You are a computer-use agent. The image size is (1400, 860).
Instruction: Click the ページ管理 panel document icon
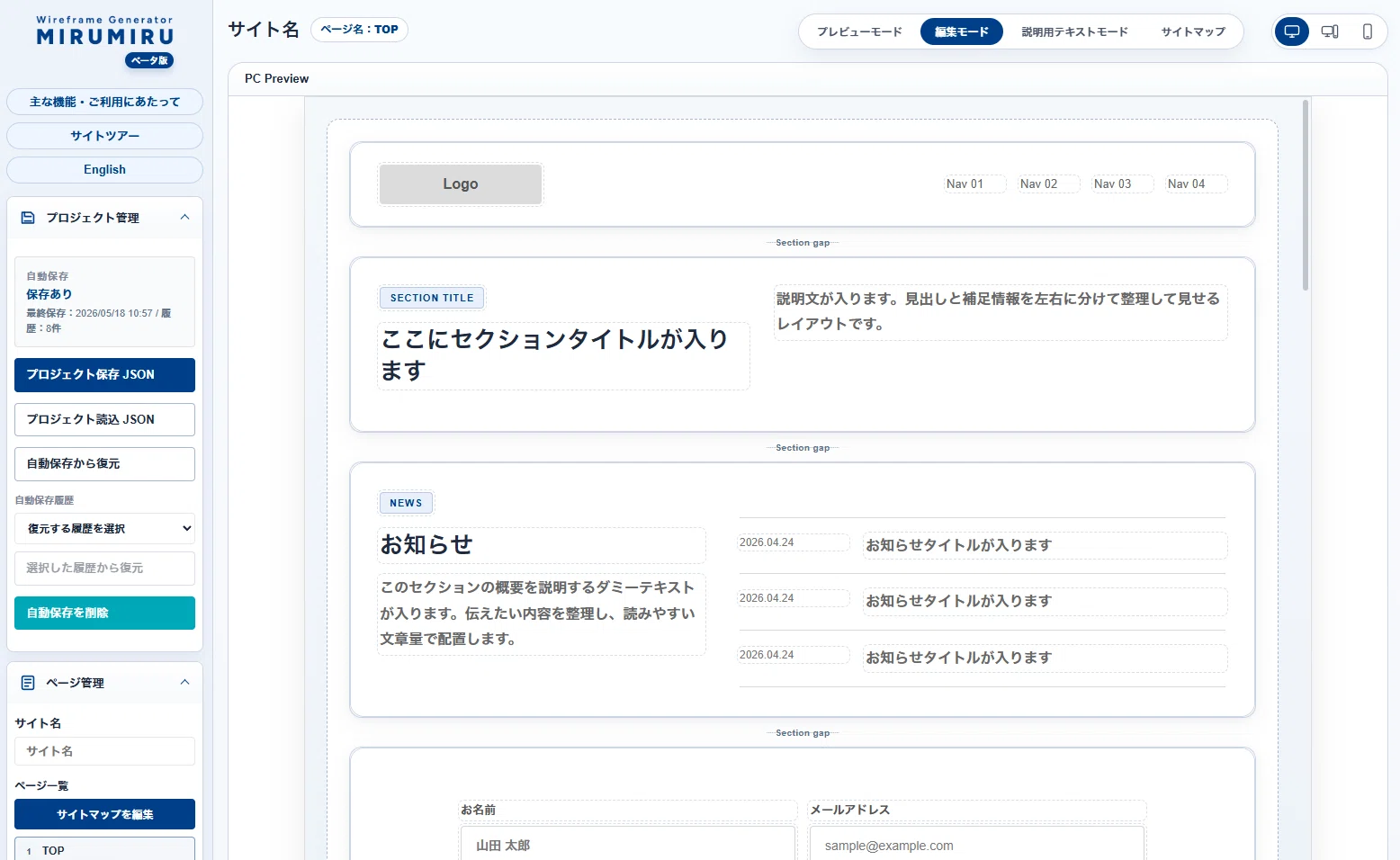click(x=28, y=683)
